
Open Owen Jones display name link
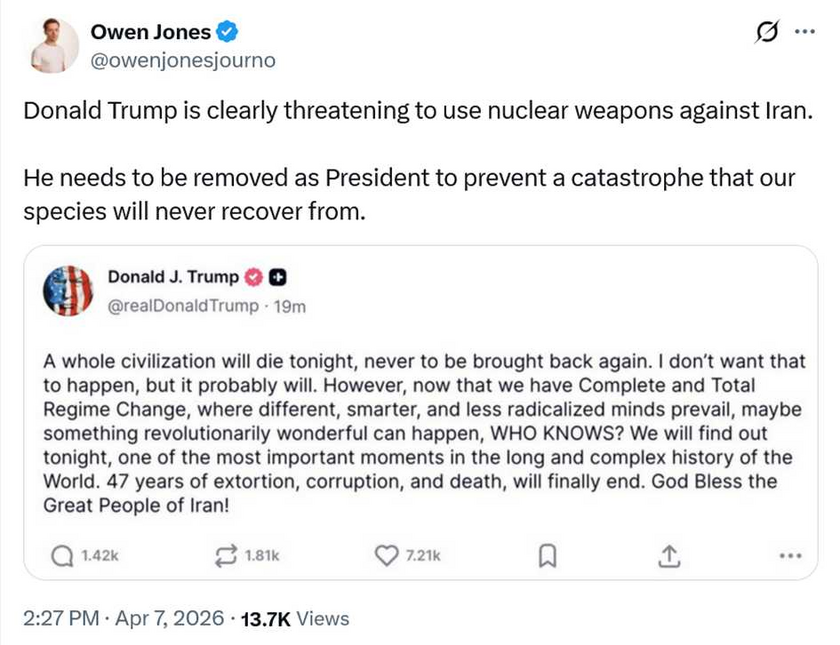tap(150, 32)
